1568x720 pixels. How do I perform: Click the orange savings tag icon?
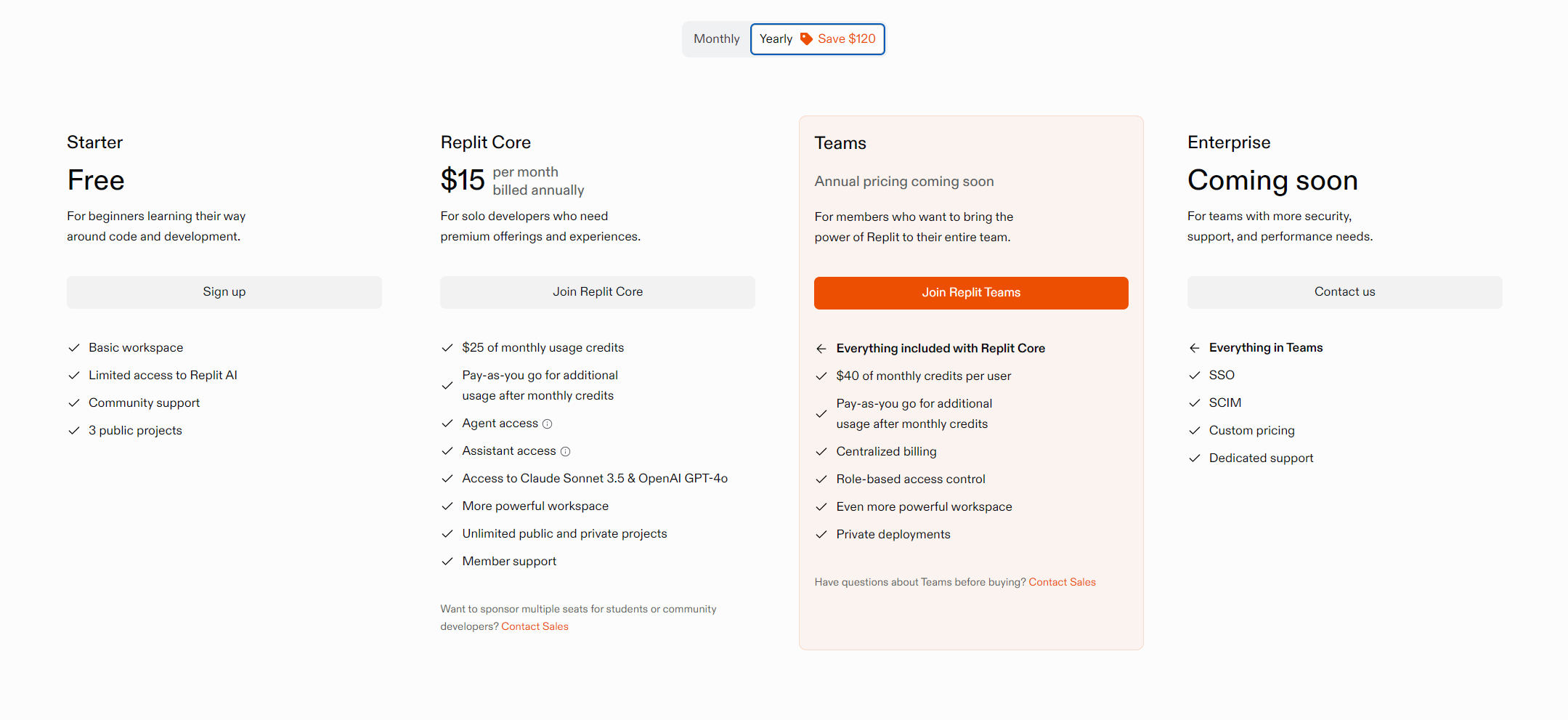[806, 39]
